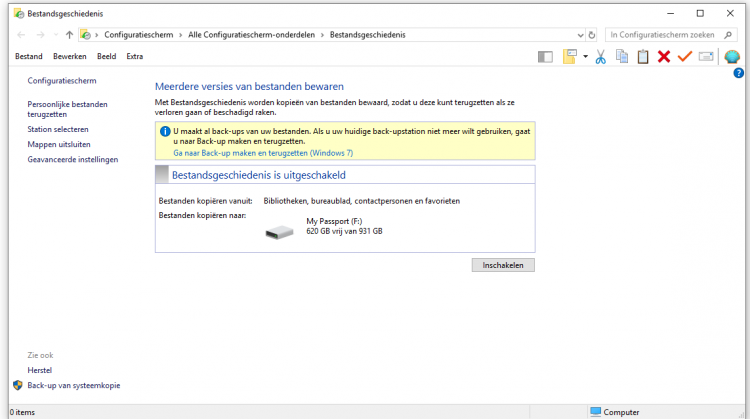This screenshot has width=750, height=419.
Task: Click the Cut scissors icon in toolbar
Action: pos(601,57)
